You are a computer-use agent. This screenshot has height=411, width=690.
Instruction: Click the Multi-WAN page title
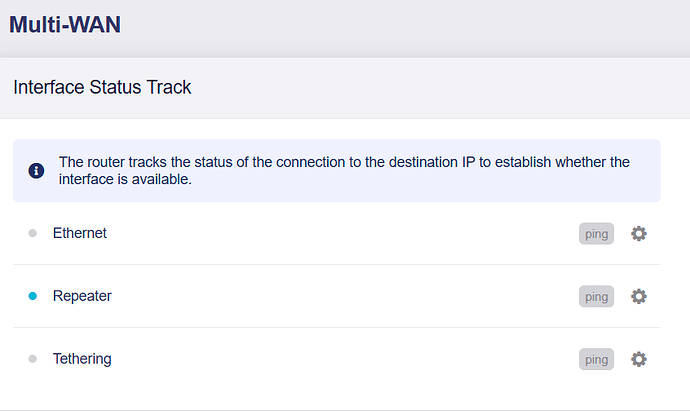65,23
